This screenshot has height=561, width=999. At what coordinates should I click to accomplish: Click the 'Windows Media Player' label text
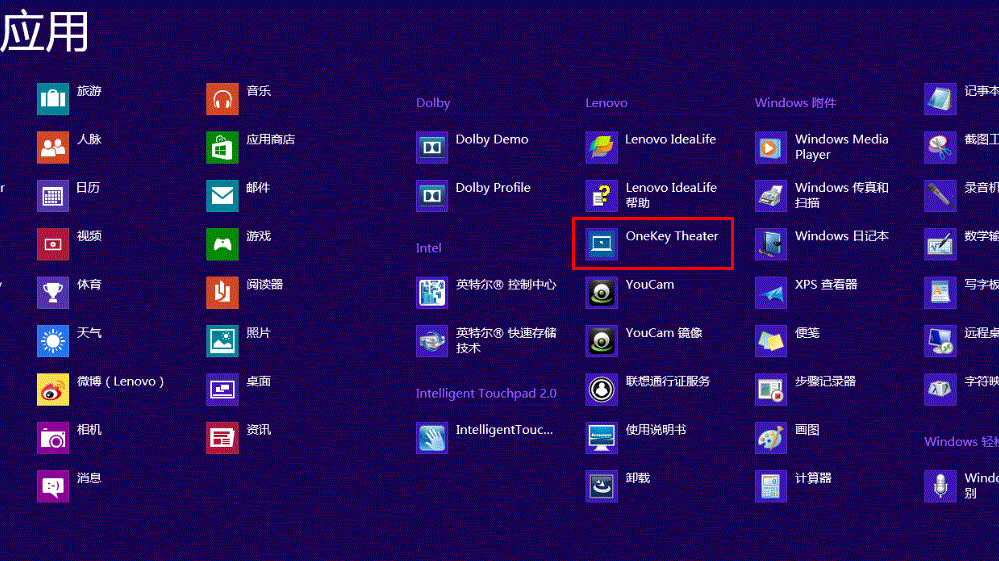coord(842,147)
